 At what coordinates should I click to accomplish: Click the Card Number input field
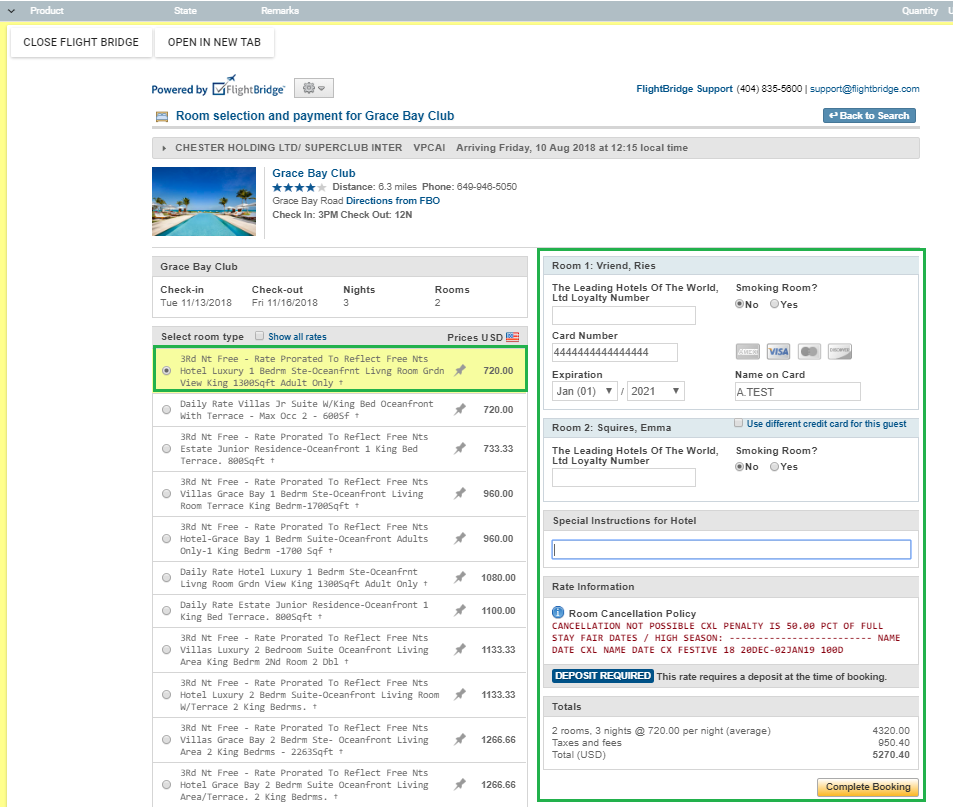tap(614, 352)
